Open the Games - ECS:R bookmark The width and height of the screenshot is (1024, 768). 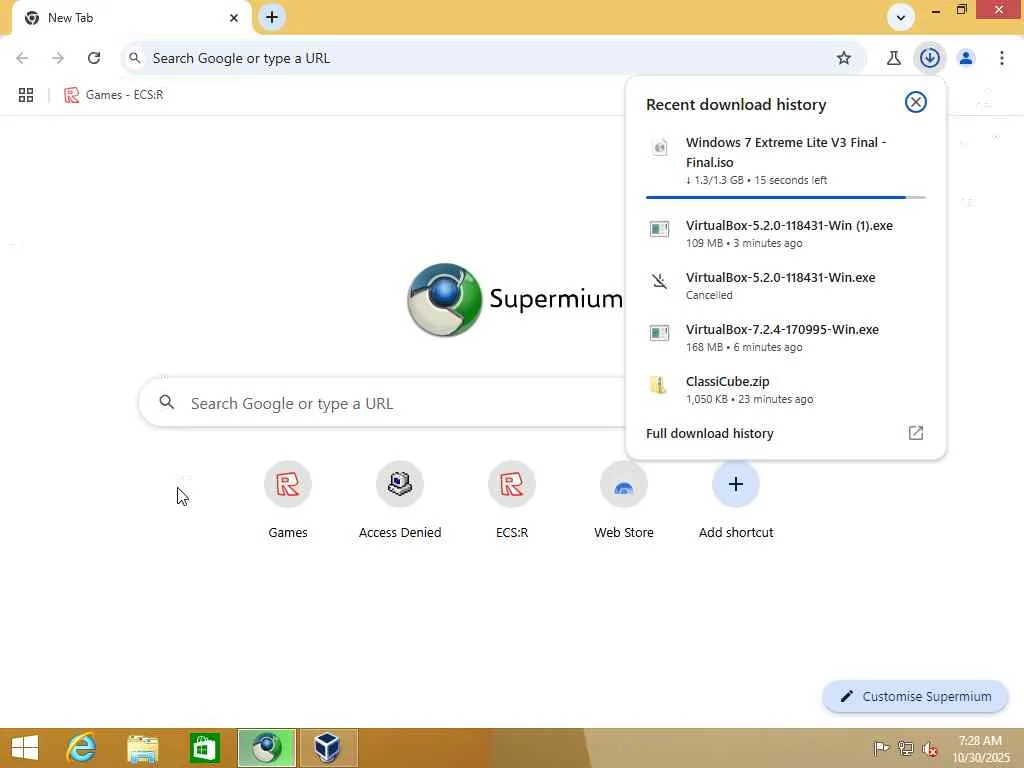click(x=114, y=95)
